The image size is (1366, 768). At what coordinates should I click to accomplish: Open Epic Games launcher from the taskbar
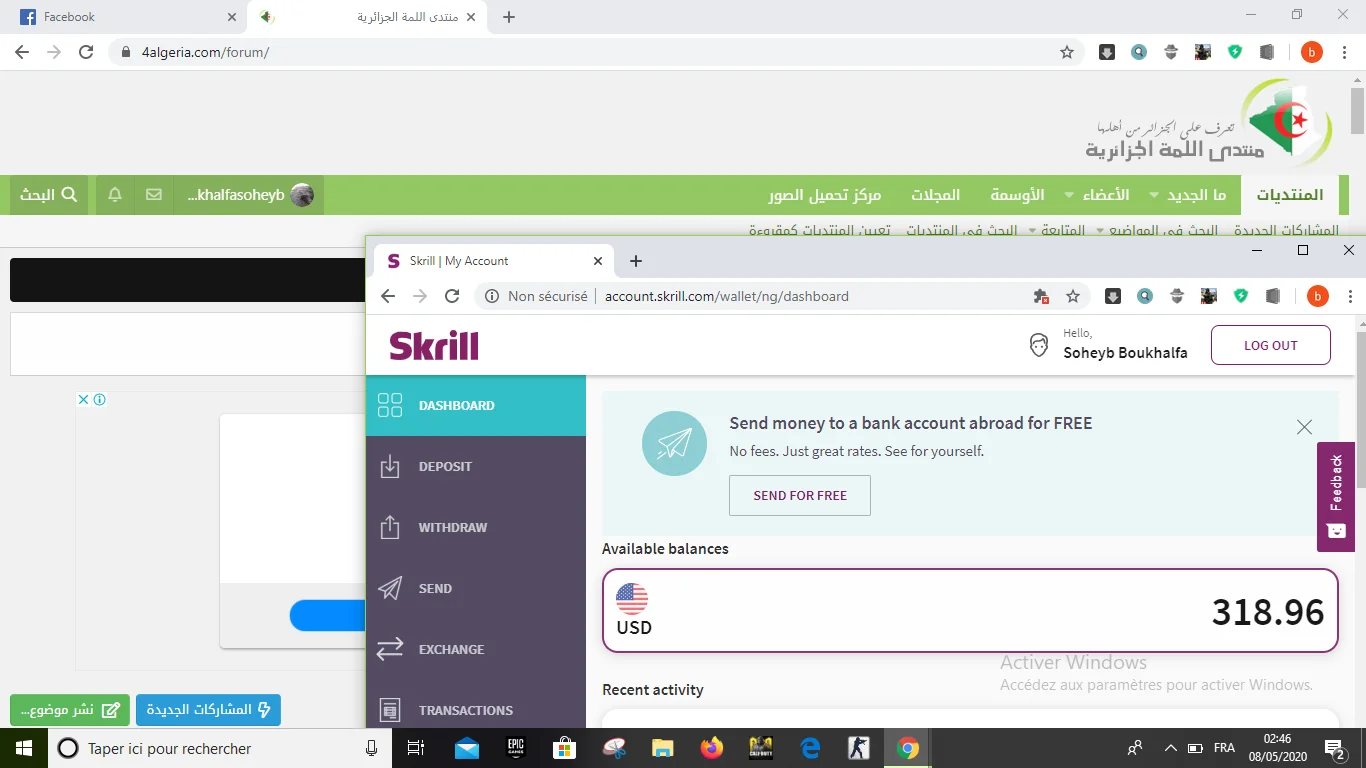[516, 748]
